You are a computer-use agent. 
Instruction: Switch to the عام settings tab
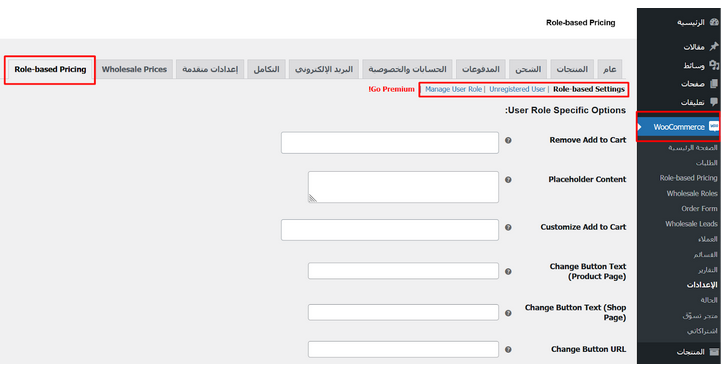pyautogui.click(x=610, y=69)
